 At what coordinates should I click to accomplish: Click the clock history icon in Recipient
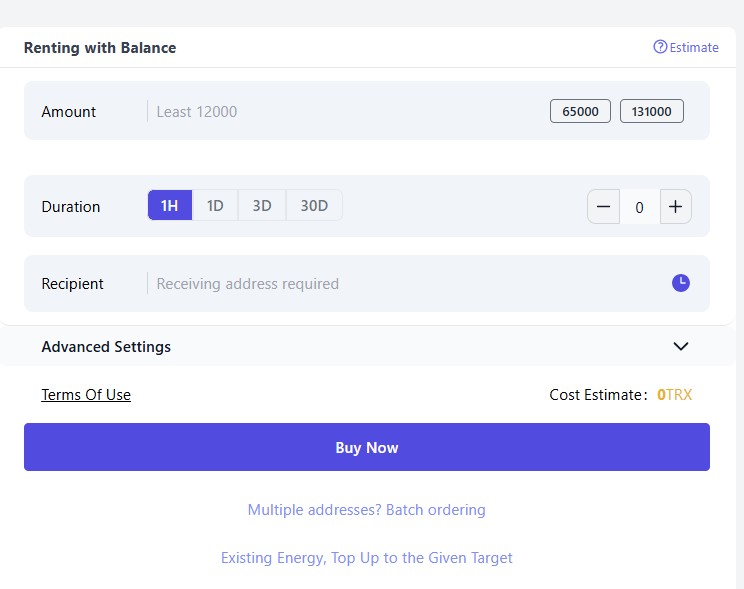pyautogui.click(x=681, y=283)
